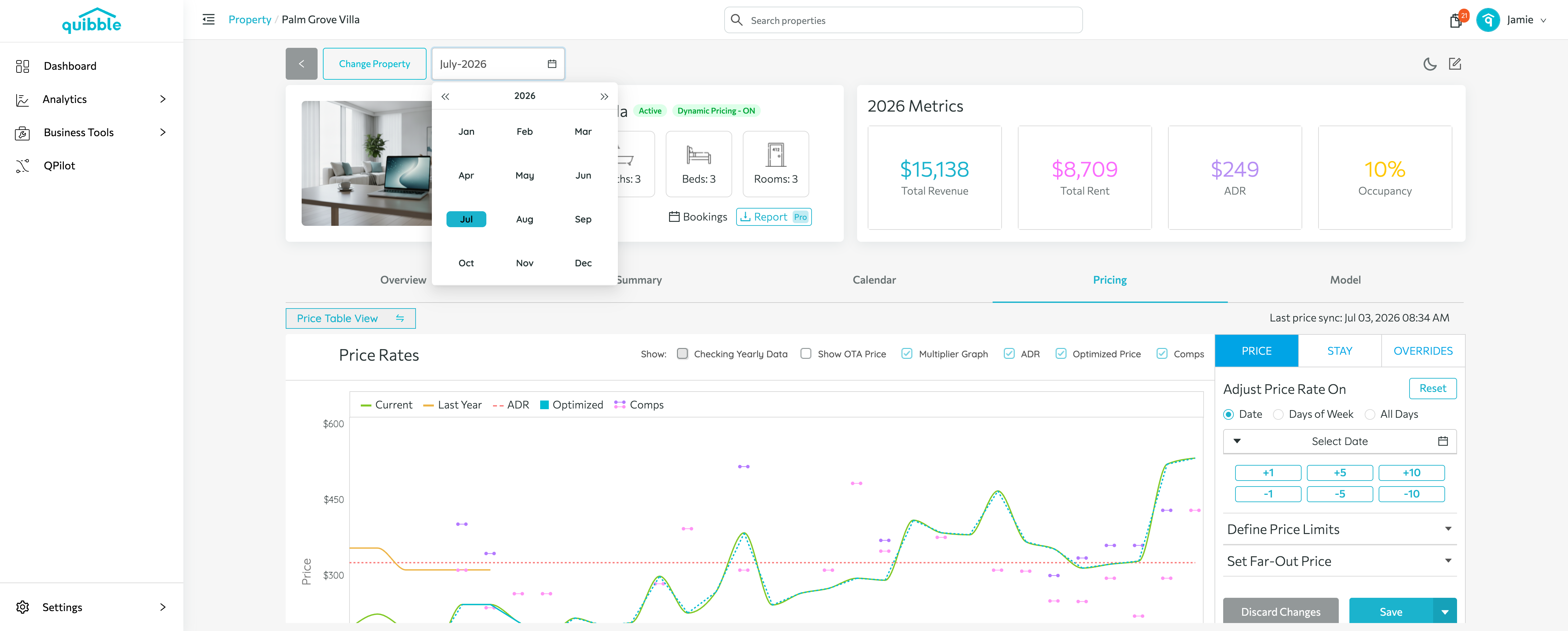
Task: Click the Settings gear icon
Action: [x=23, y=607]
